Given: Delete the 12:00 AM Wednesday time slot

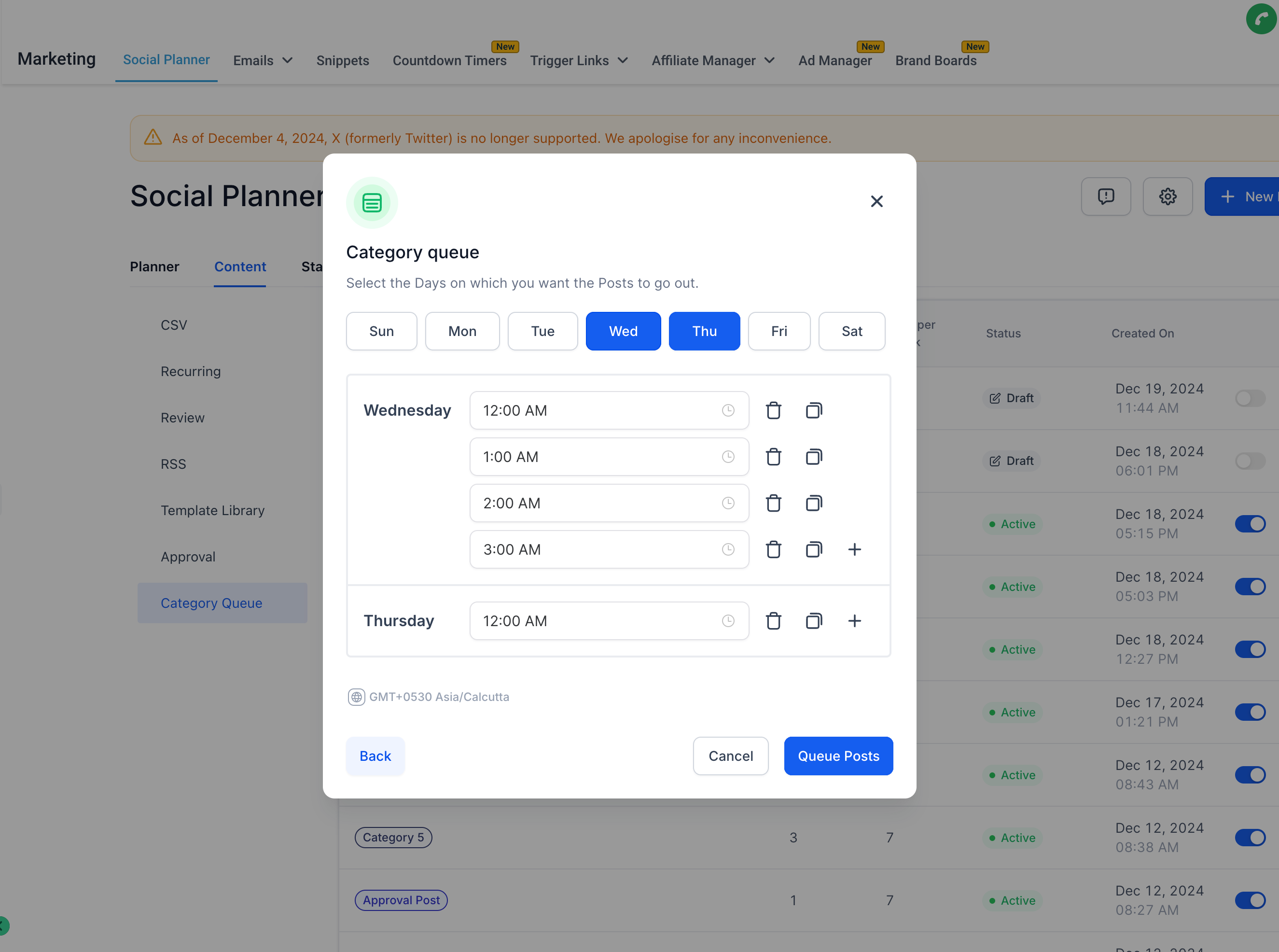Looking at the screenshot, I should click(773, 410).
